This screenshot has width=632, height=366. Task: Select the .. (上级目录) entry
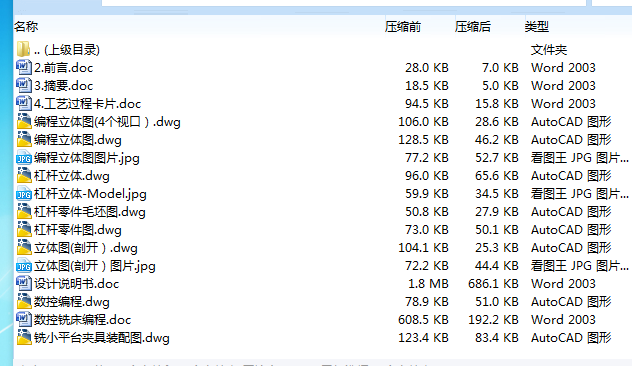pyautogui.click(x=67, y=50)
